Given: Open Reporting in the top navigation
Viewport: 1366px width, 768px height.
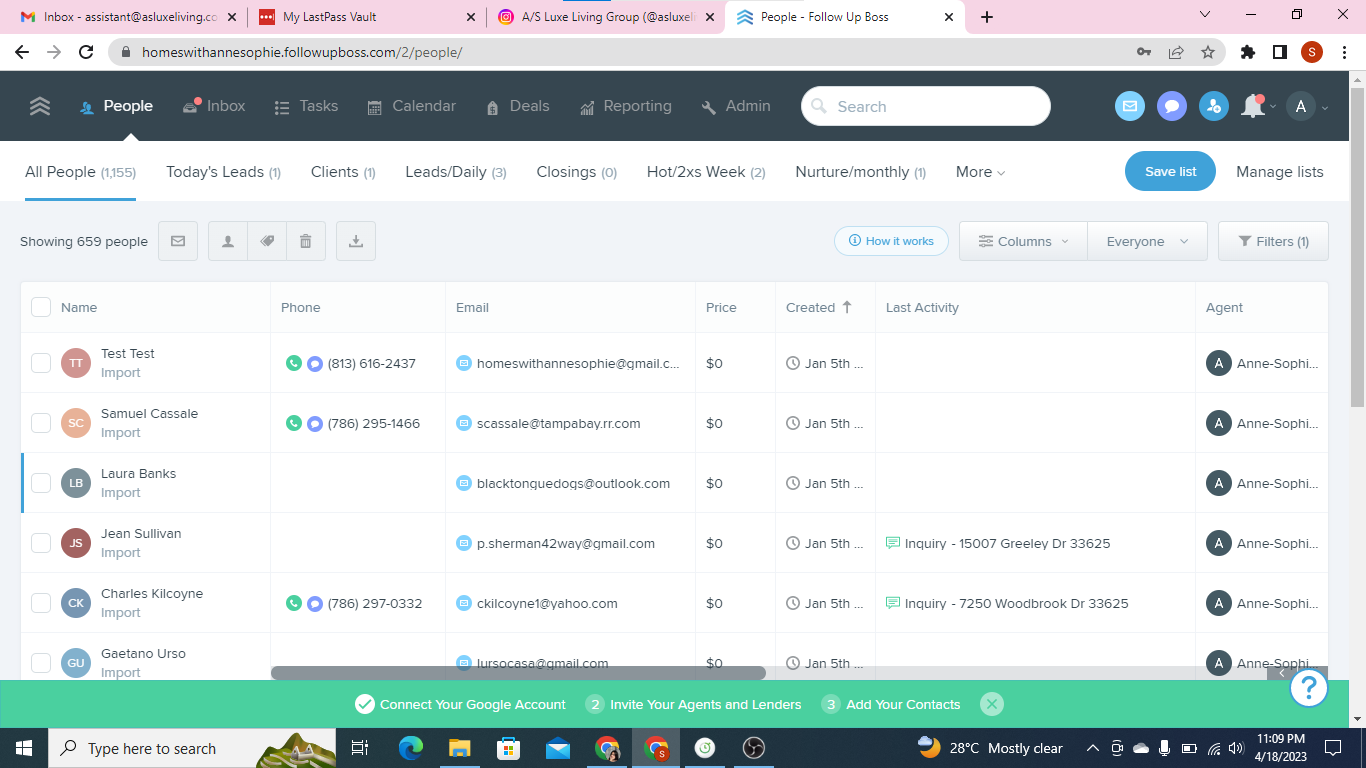Looking at the screenshot, I should point(624,106).
